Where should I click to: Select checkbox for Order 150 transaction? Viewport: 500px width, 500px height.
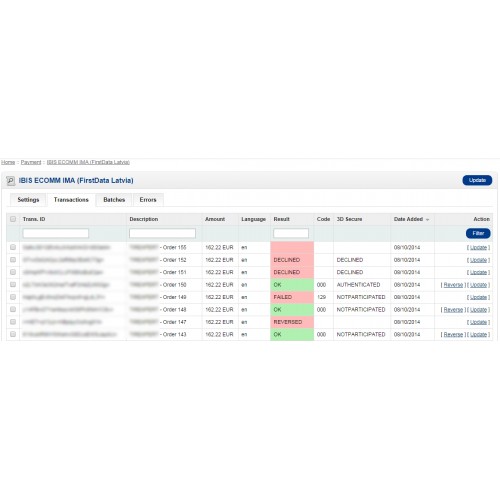pyautogui.click(x=13, y=285)
